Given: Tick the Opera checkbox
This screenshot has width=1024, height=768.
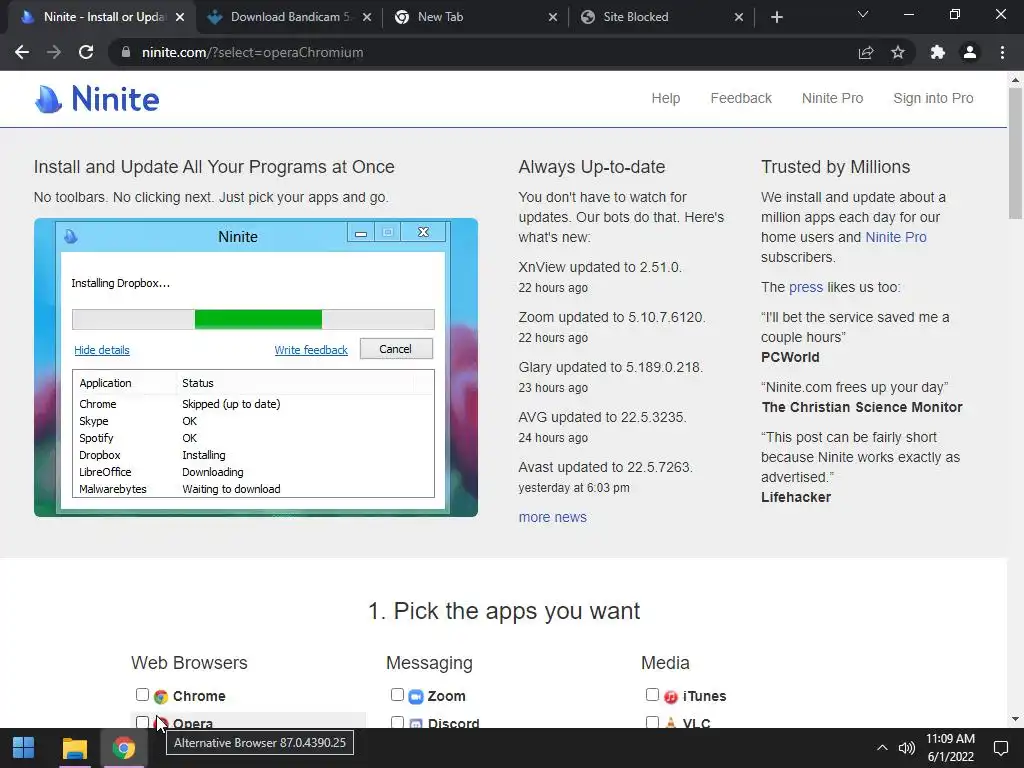Looking at the screenshot, I should [142, 722].
